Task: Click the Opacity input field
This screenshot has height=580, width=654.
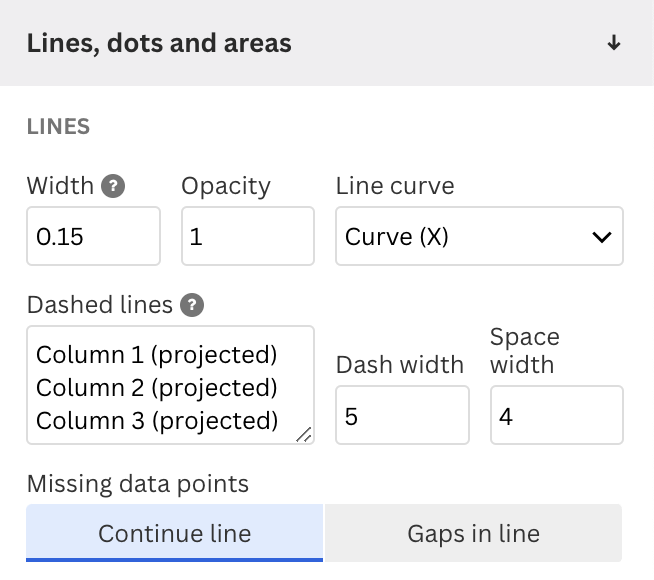Action: (x=248, y=236)
